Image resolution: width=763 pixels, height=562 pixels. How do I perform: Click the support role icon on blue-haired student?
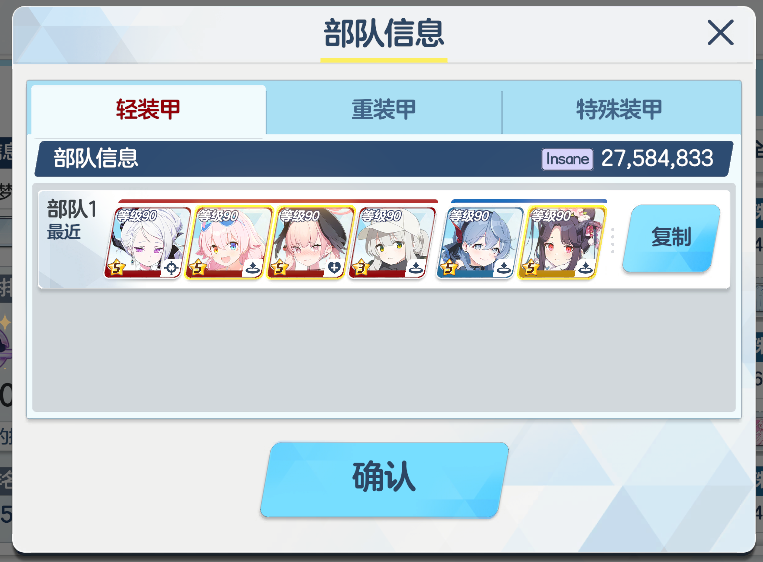504,268
